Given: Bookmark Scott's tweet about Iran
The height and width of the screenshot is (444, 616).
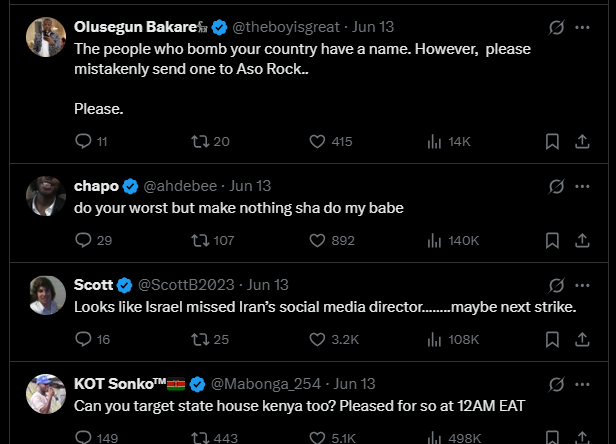Looking at the screenshot, I should coord(552,339).
